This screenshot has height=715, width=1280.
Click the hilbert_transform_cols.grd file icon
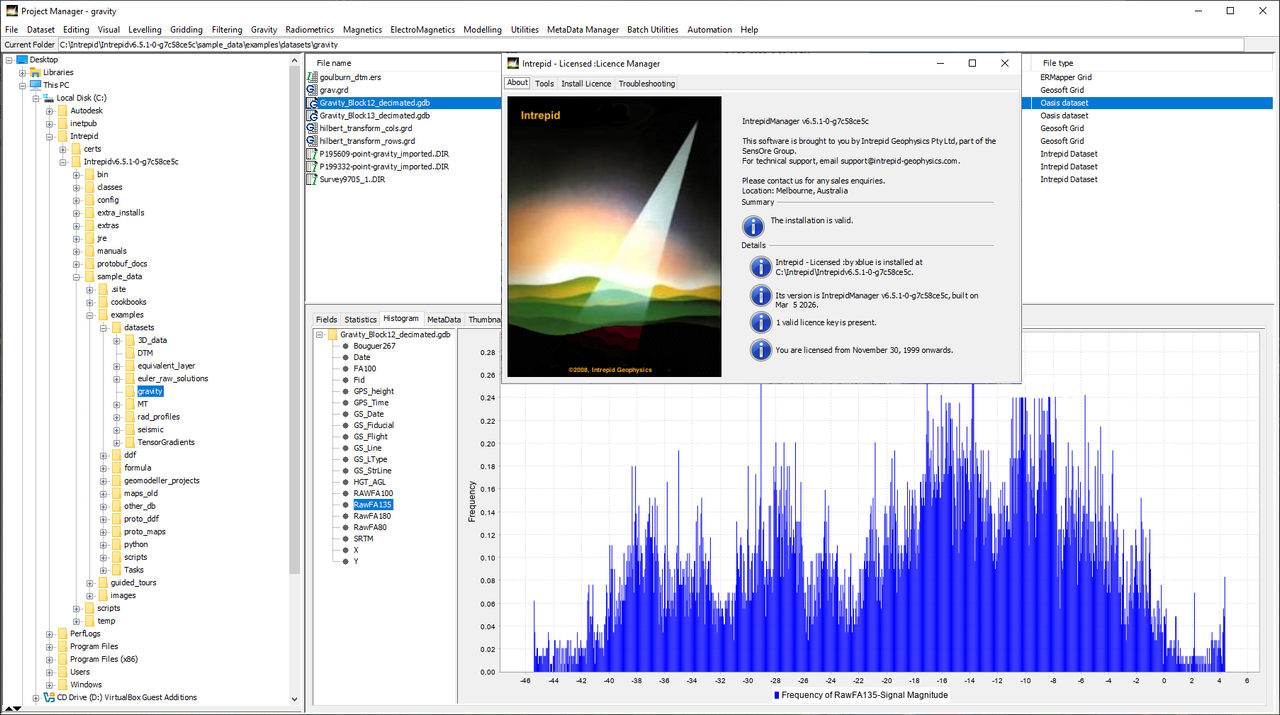(312, 128)
